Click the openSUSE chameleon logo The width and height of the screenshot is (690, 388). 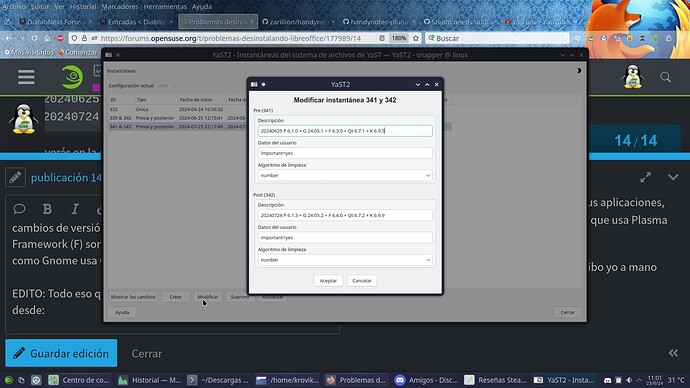coord(72,77)
